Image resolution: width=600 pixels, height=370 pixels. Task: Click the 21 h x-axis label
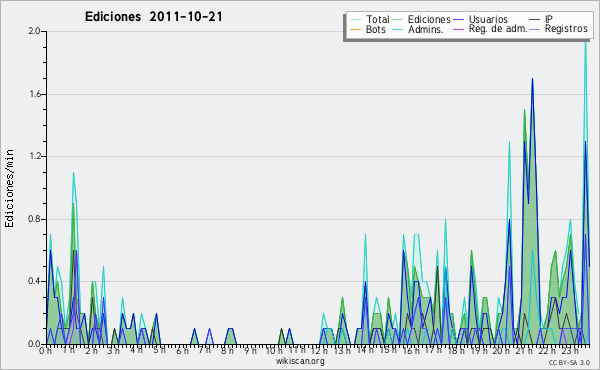pos(523,350)
